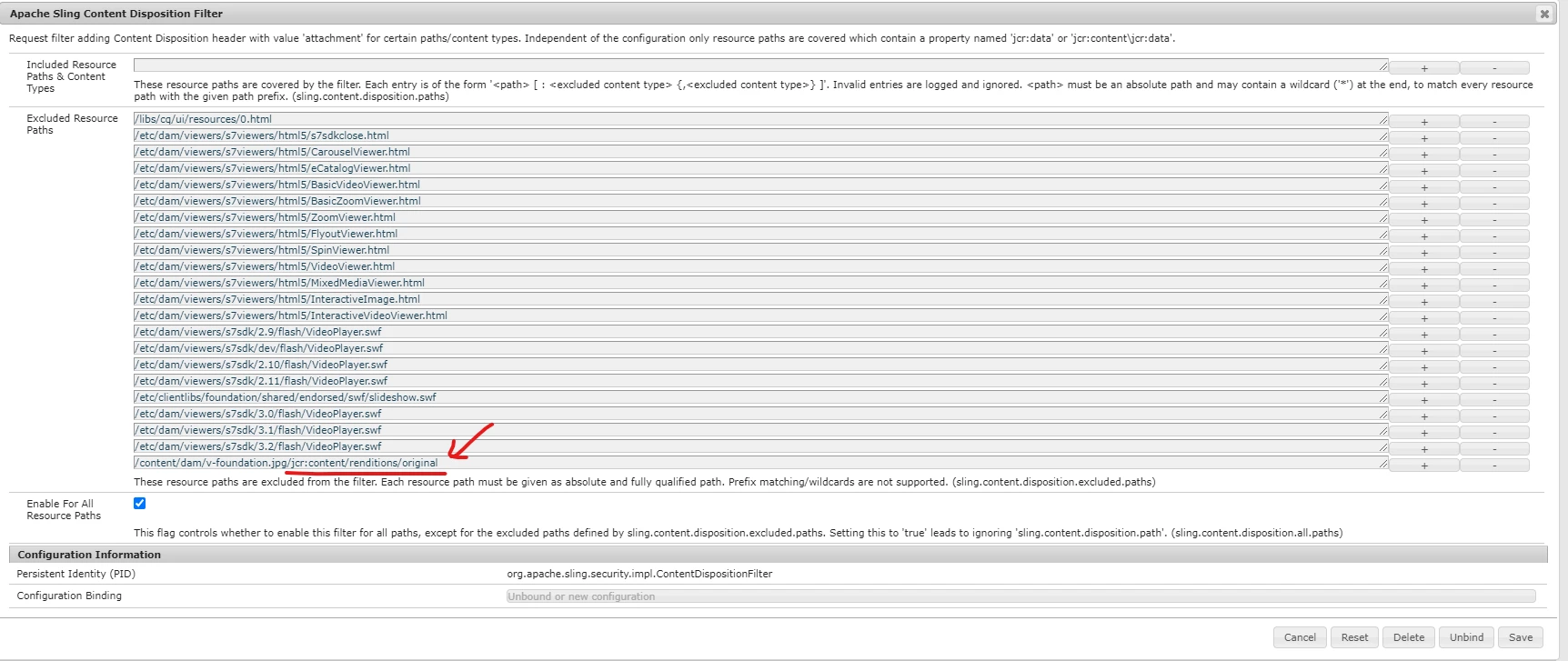Viewport: 1568px width, 661px height.
Task: Remove the FlyoutViewer.html excluded path
Action: (1494, 236)
